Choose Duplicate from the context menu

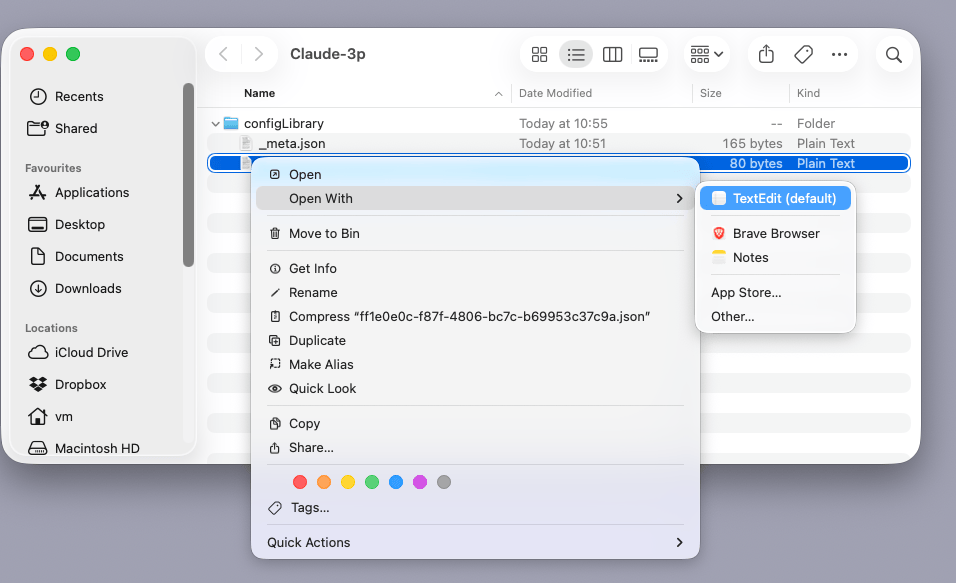[475, 340]
